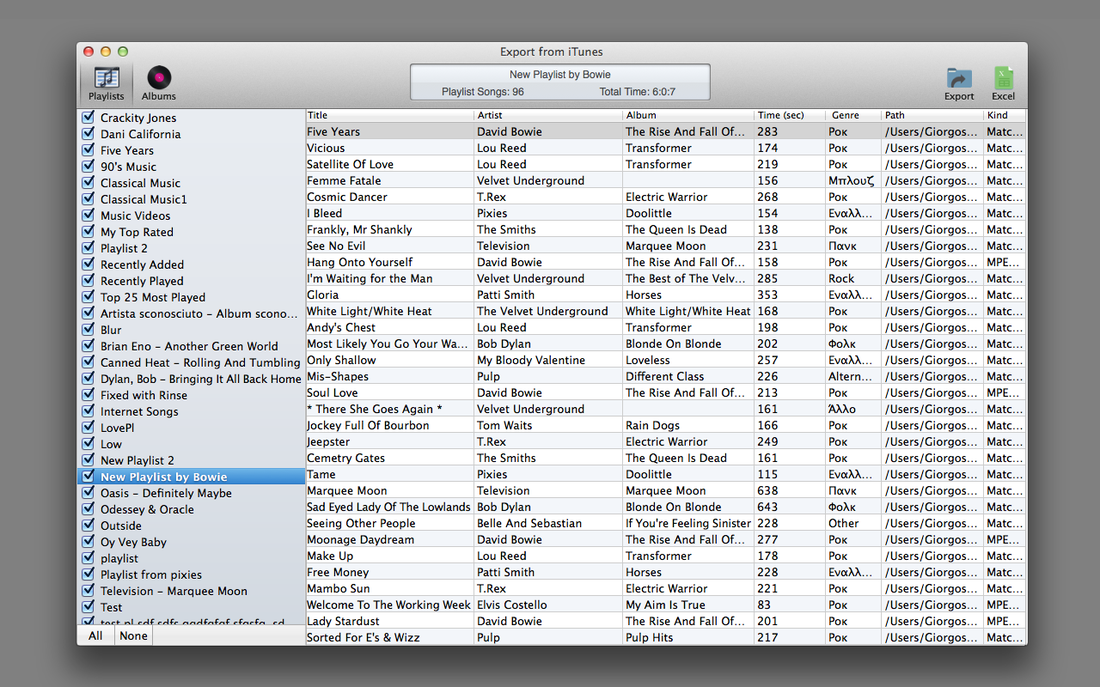Select the song Gloria
The height and width of the screenshot is (687, 1100).
pyautogui.click(x=323, y=295)
